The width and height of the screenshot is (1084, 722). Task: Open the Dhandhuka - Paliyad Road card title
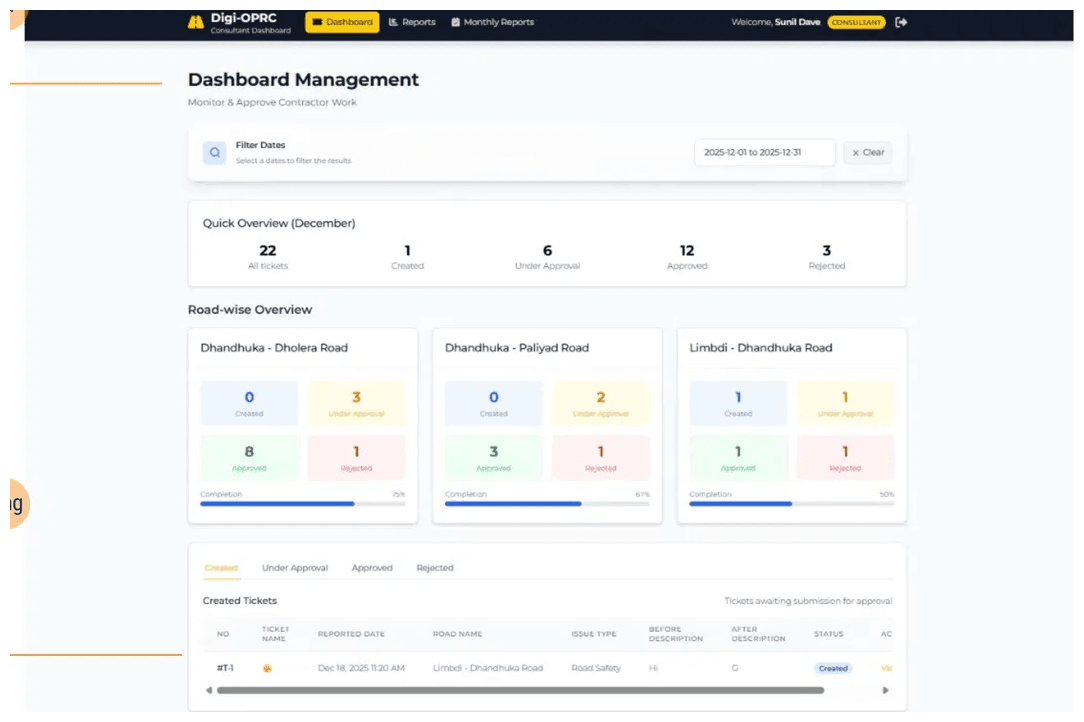[516, 348]
